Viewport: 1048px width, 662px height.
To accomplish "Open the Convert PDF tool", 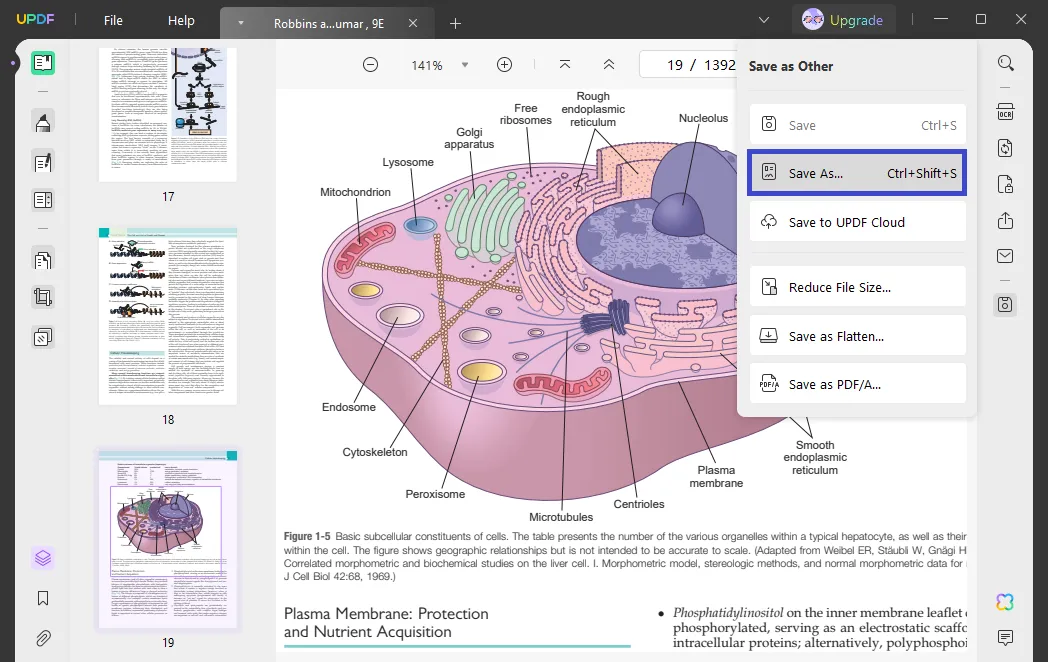I will pyautogui.click(x=1005, y=147).
